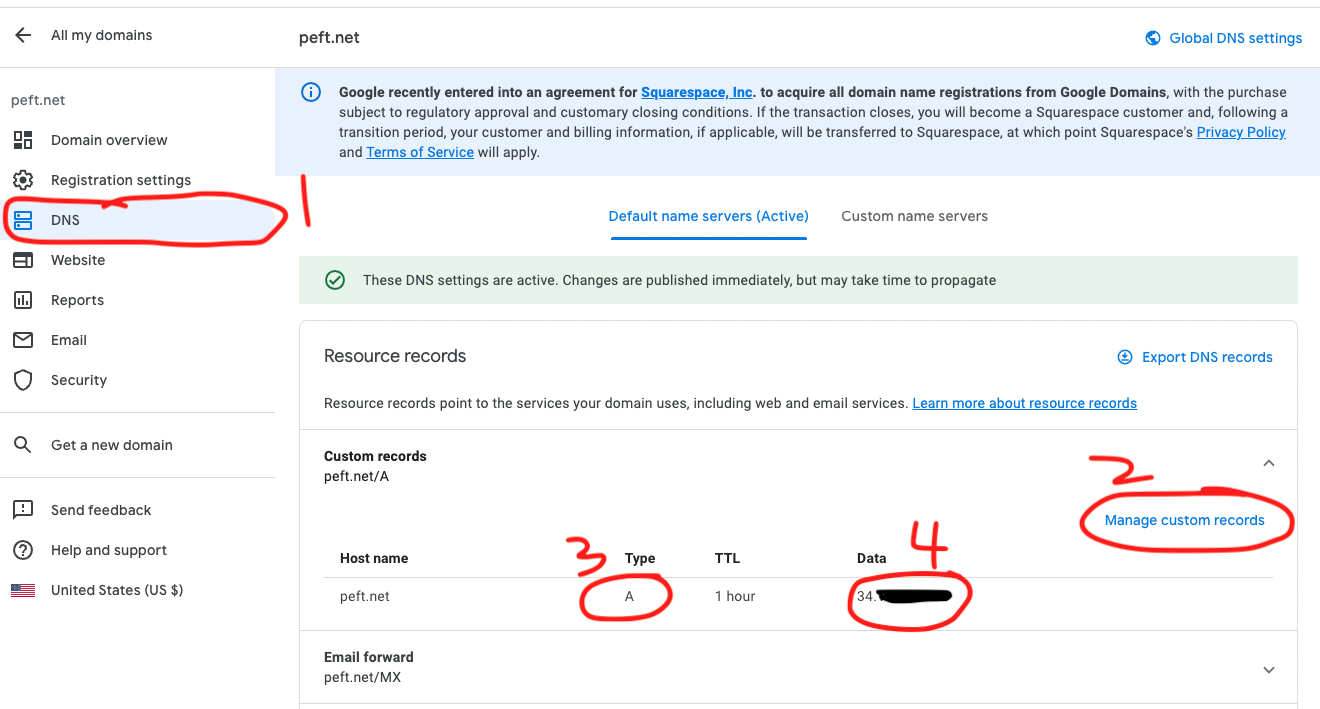
Task: Select the Default name servers (Active) tab
Action: [708, 216]
